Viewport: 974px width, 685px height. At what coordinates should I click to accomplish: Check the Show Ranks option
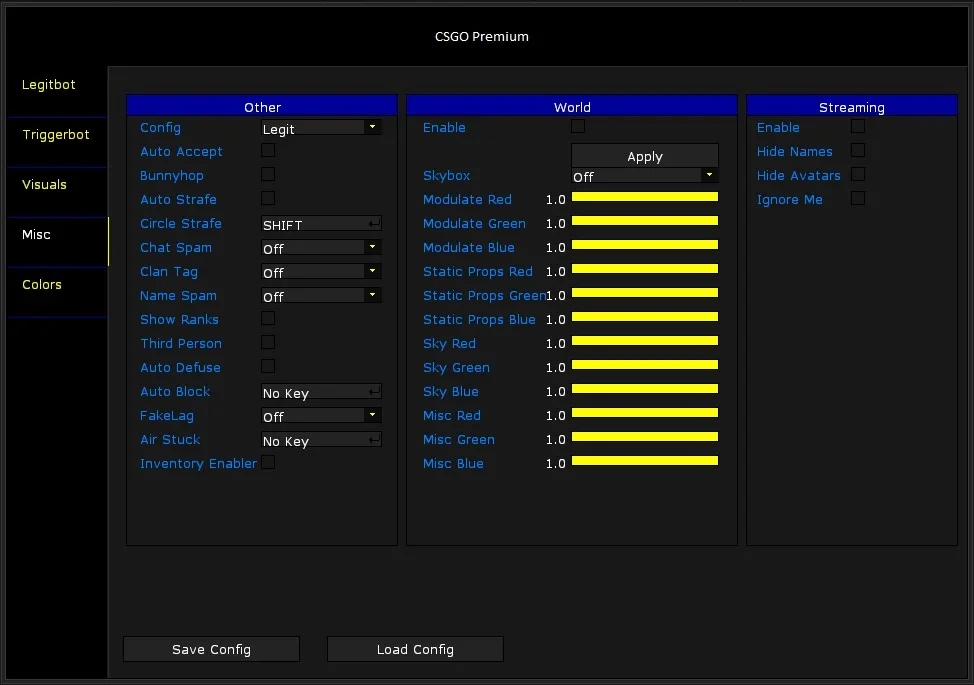pyautogui.click(x=268, y=319)
